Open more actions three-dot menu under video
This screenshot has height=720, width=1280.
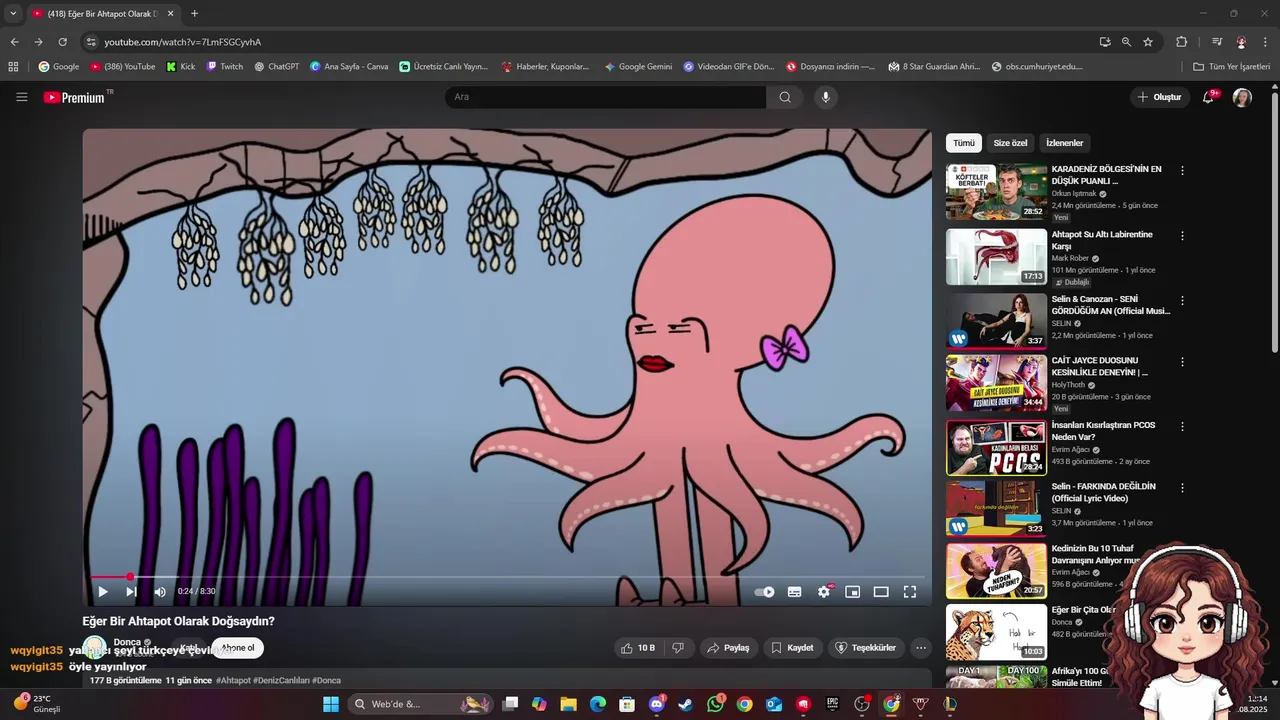click(921, 648)
